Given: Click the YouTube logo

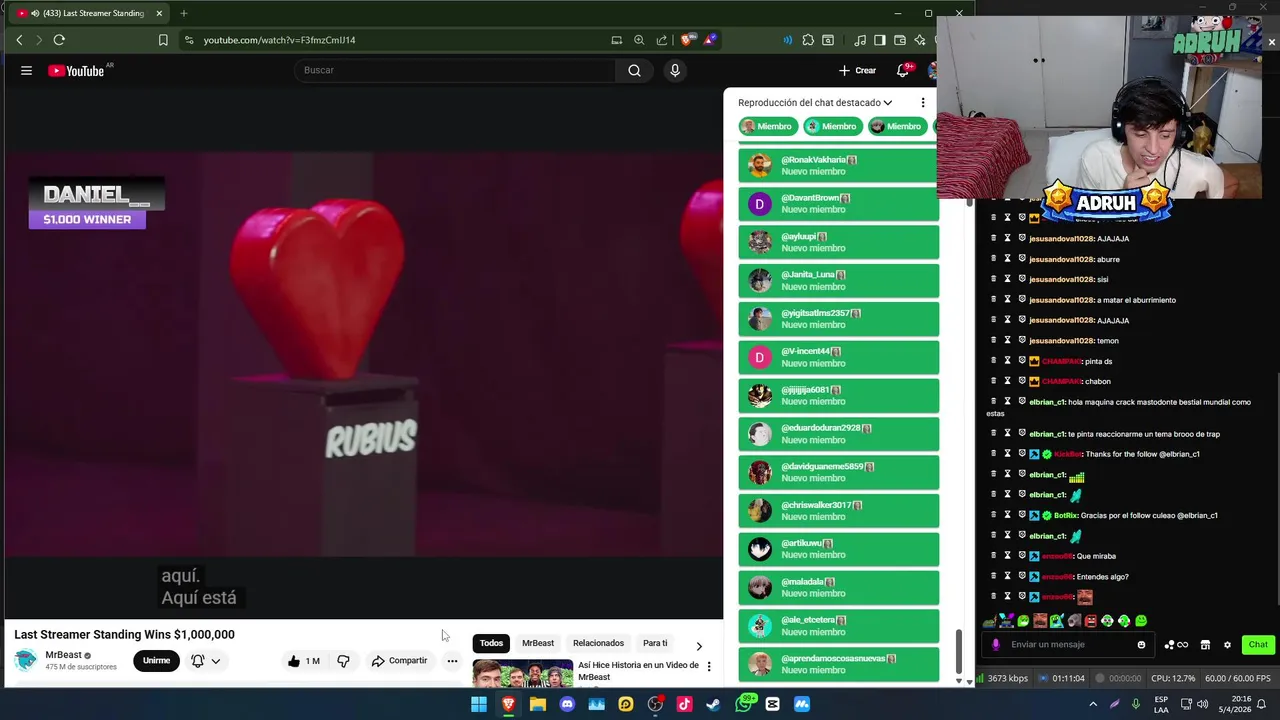Looking at the screenshot, I should 76,70.
